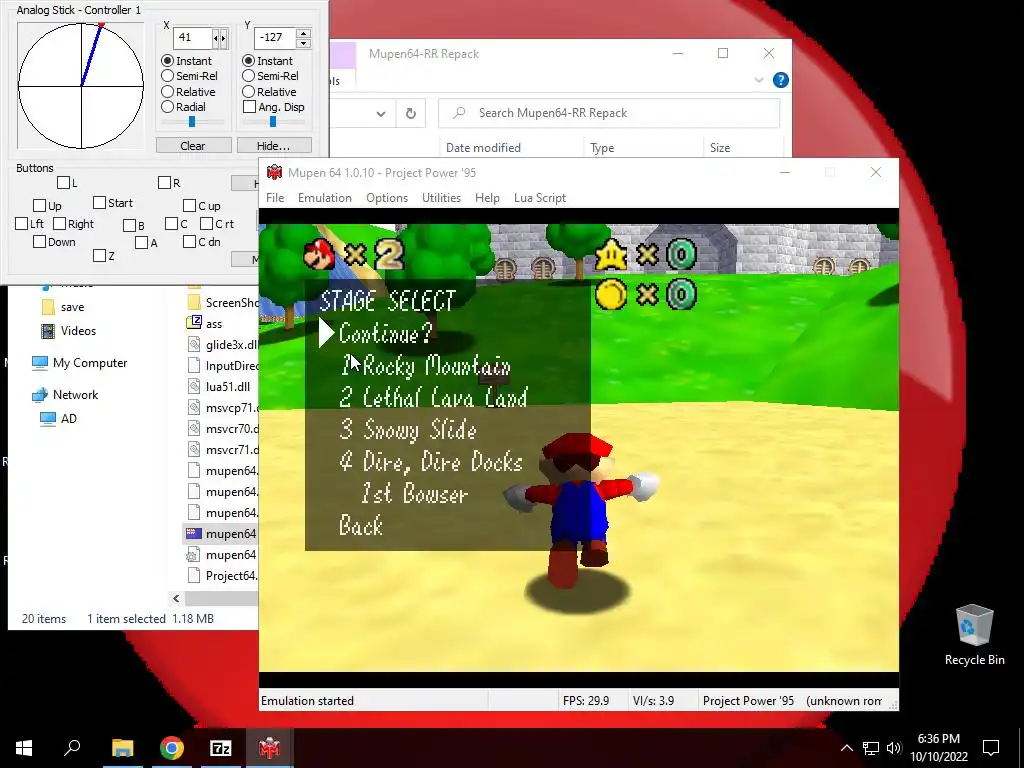
Task: Check the Z button checkbox
Action: pyautogui.click(x=99, y=256)
